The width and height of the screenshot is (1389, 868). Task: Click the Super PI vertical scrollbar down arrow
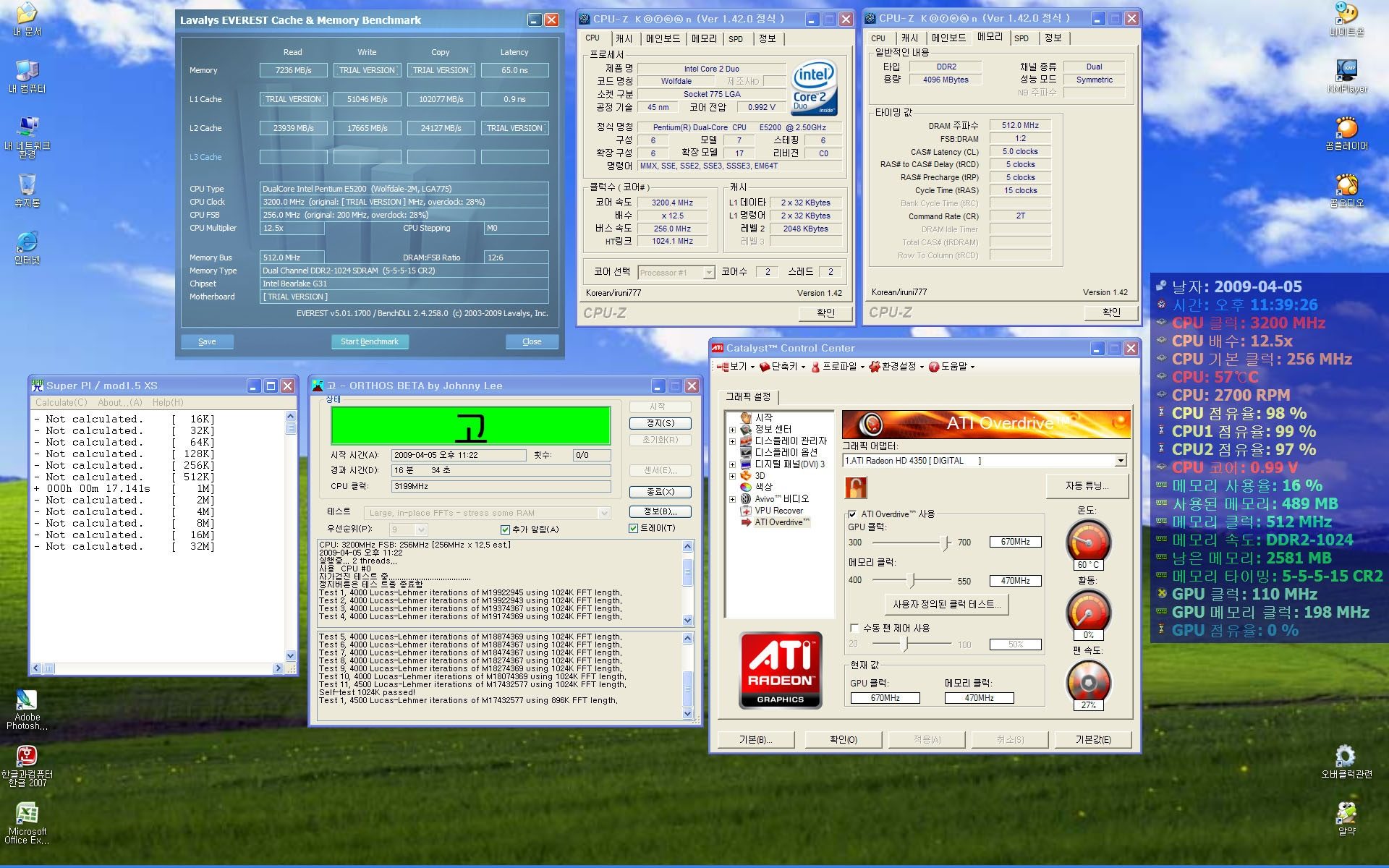[x=290, y=656]
